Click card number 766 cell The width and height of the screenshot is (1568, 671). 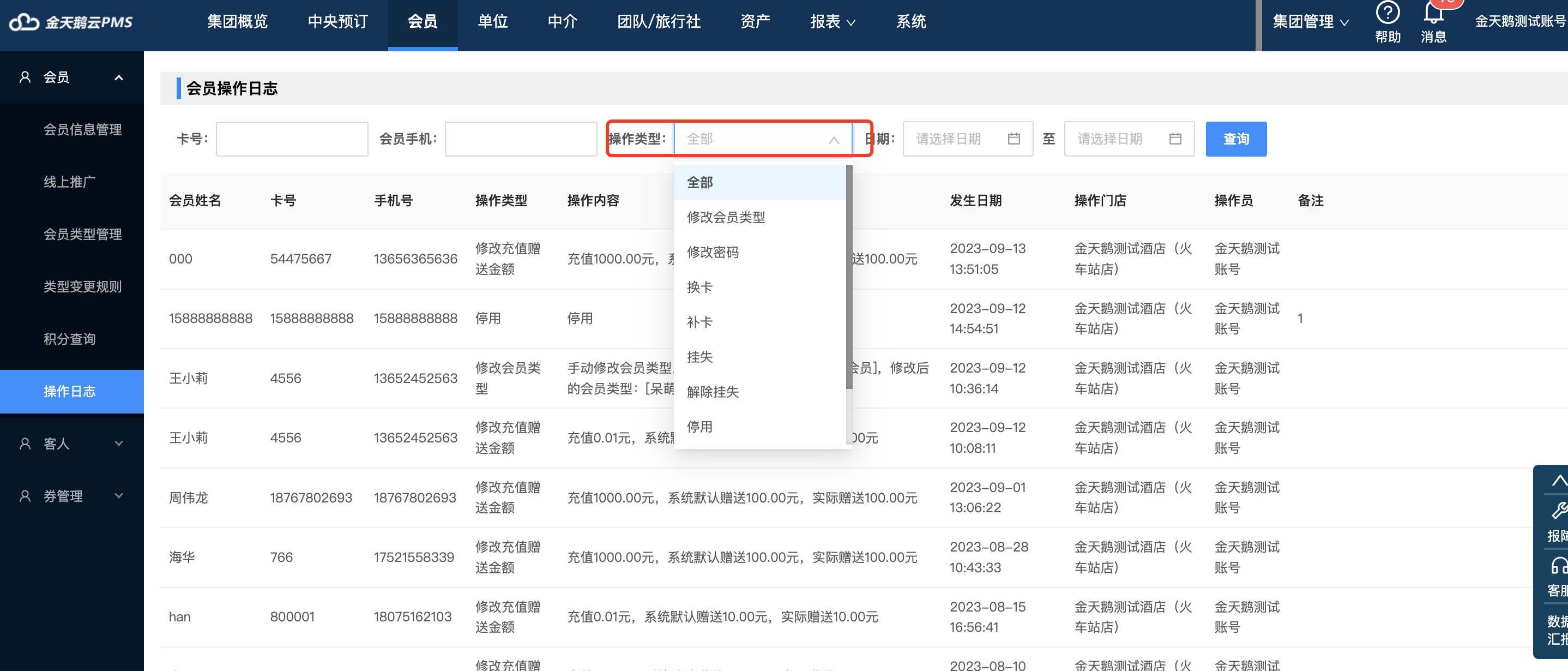click(x=281, y=557)
